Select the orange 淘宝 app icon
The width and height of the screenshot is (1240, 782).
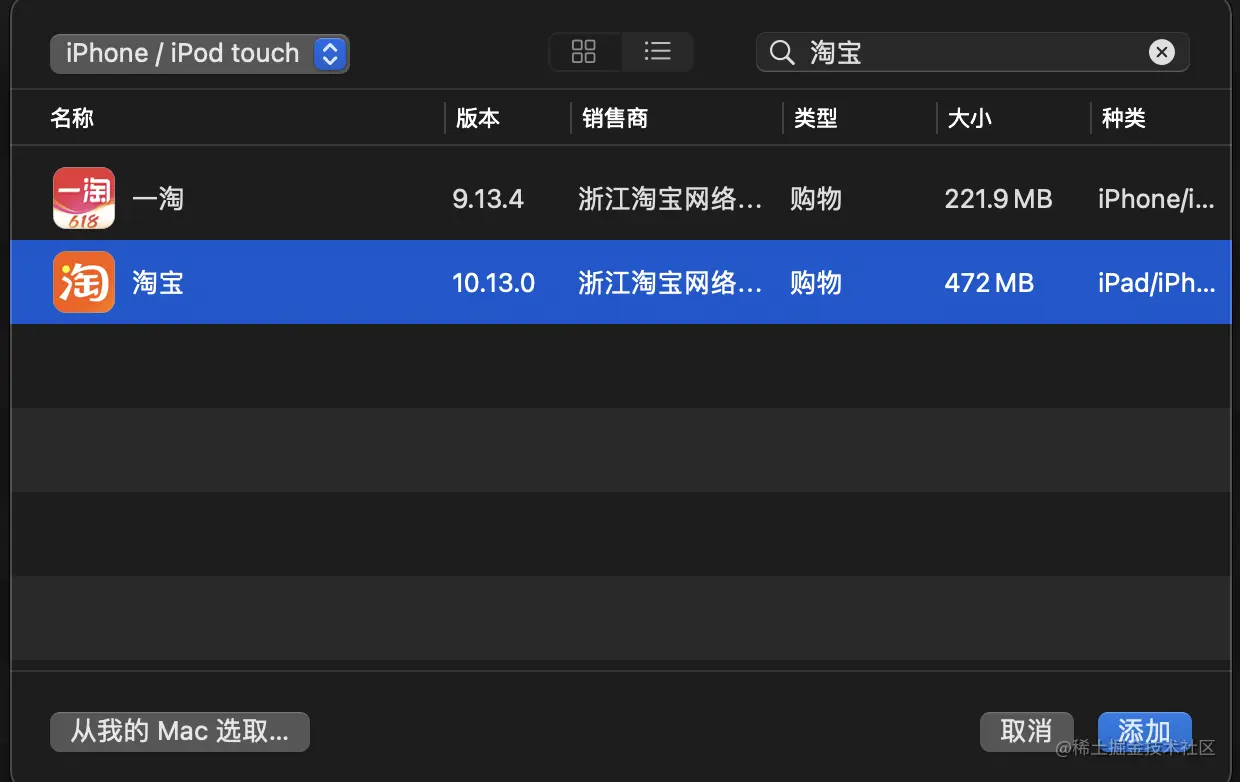(84, 282)
